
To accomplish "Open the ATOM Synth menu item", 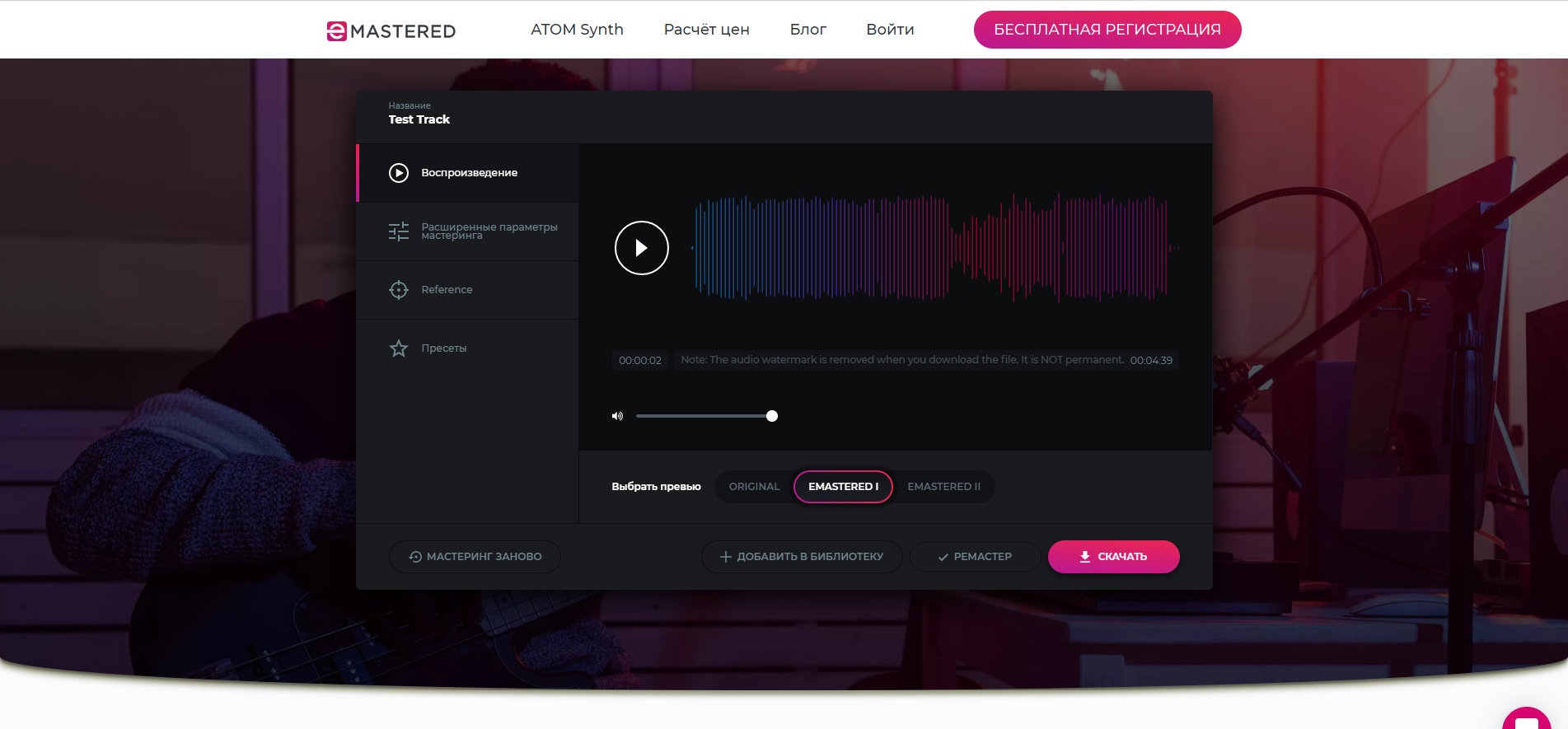I will [577, 30].
